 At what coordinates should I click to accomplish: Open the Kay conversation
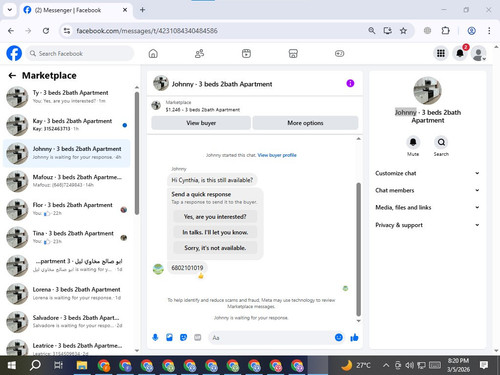pos(67,125)
